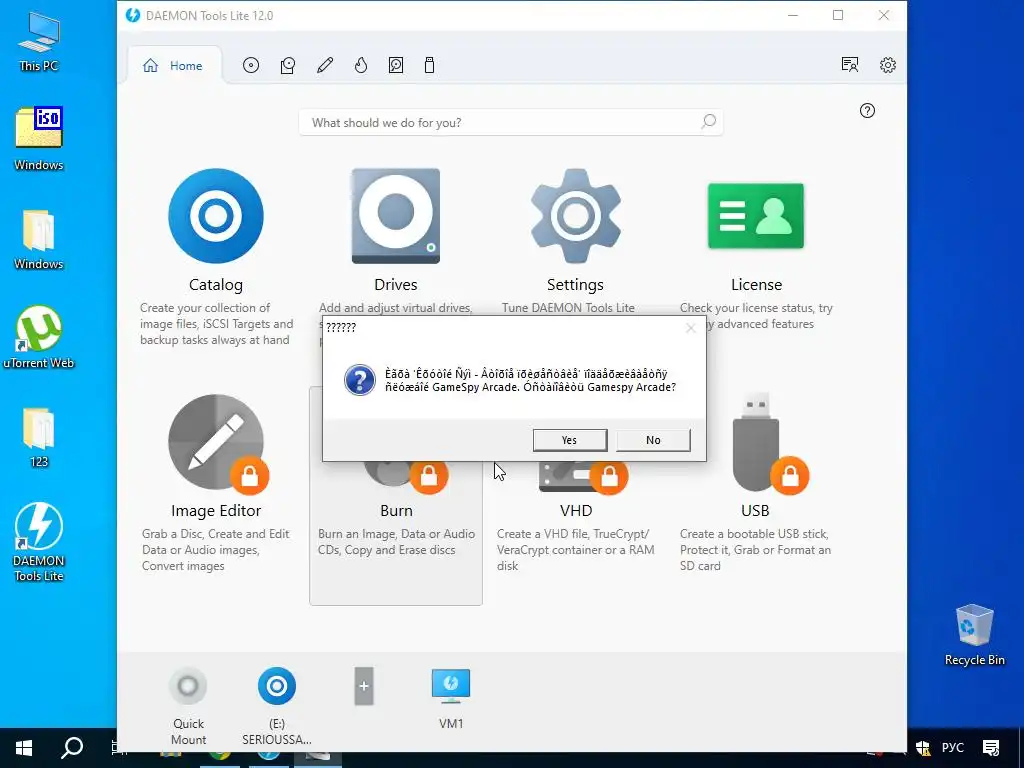The height and width of the screenshot is (768, 1024).
Task: Switch to the Home tab
Action: pos(173,66)
